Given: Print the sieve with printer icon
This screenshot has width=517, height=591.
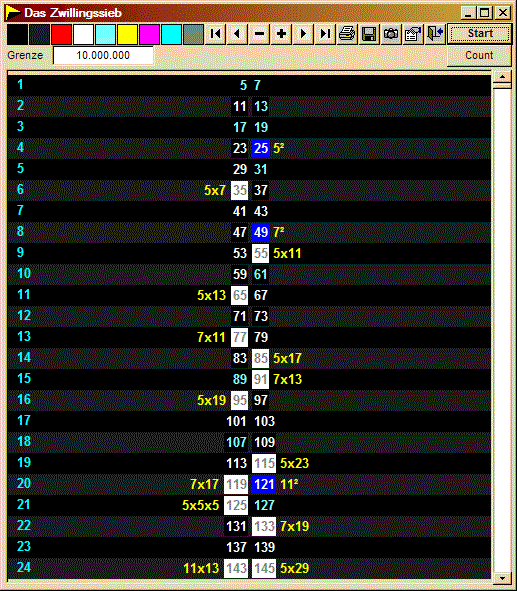Looking at the screenshot, I should [347, 34].
